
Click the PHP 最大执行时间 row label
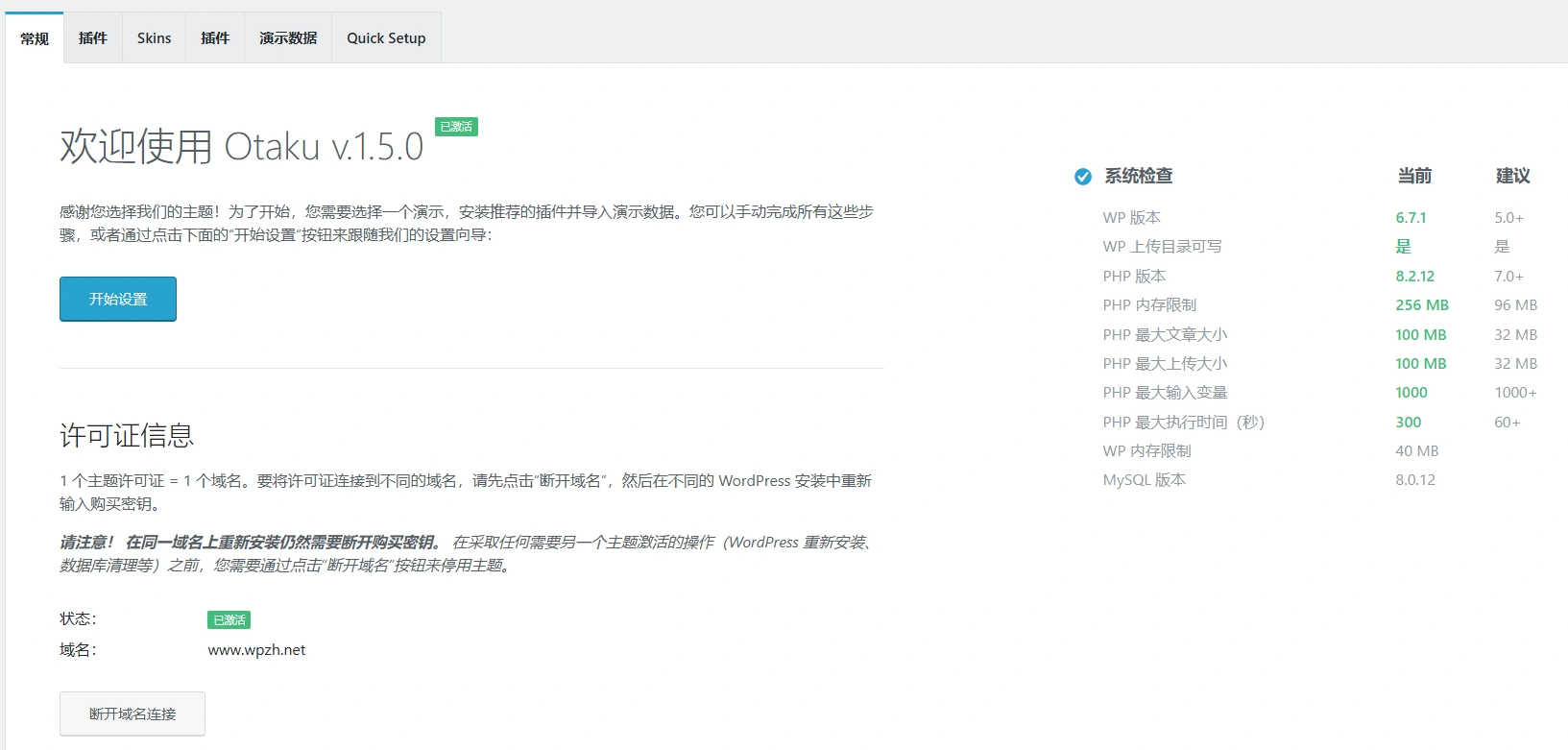click(1183, 423)
